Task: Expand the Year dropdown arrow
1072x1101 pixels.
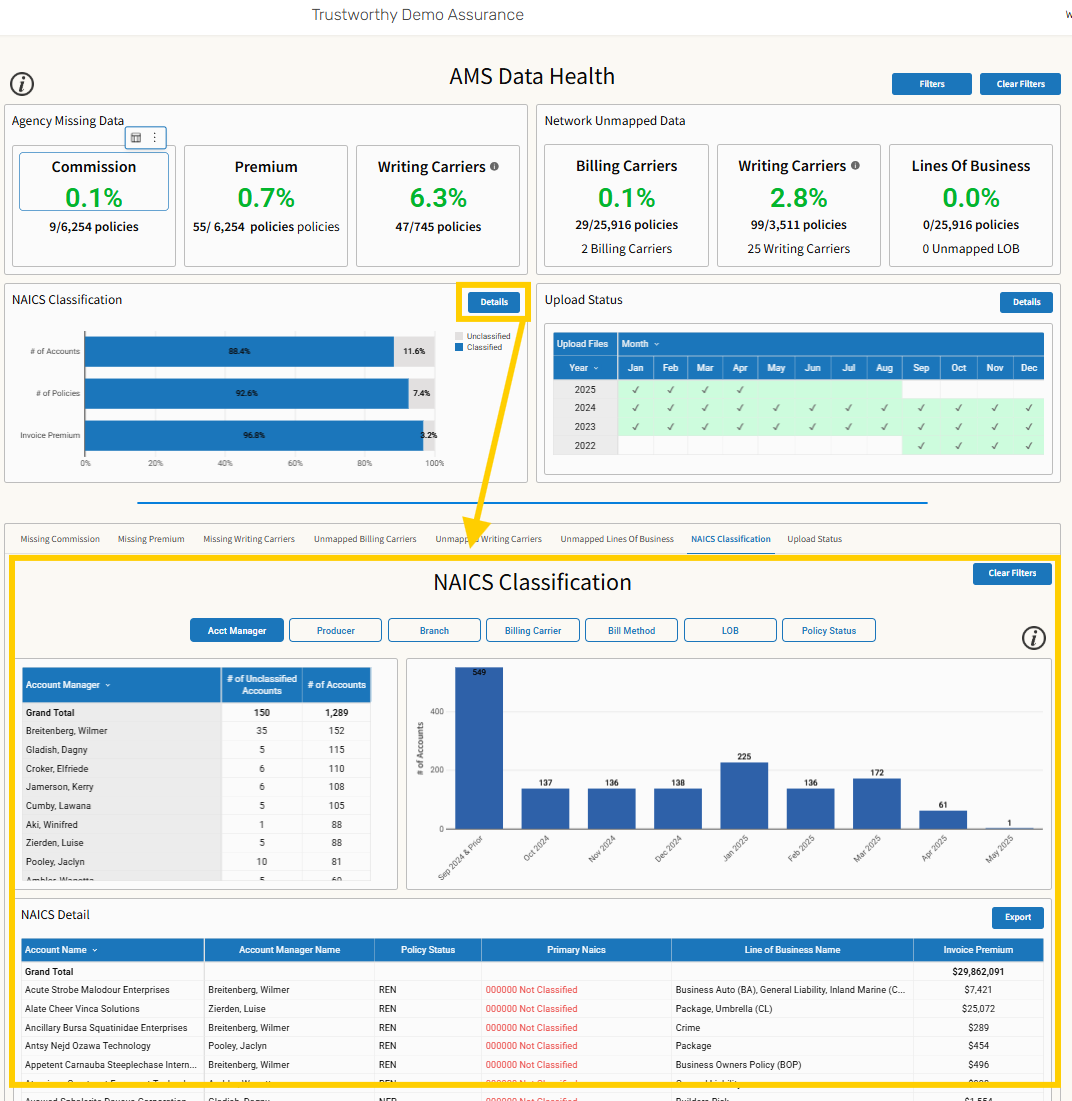Action: (x=596, y=368)
